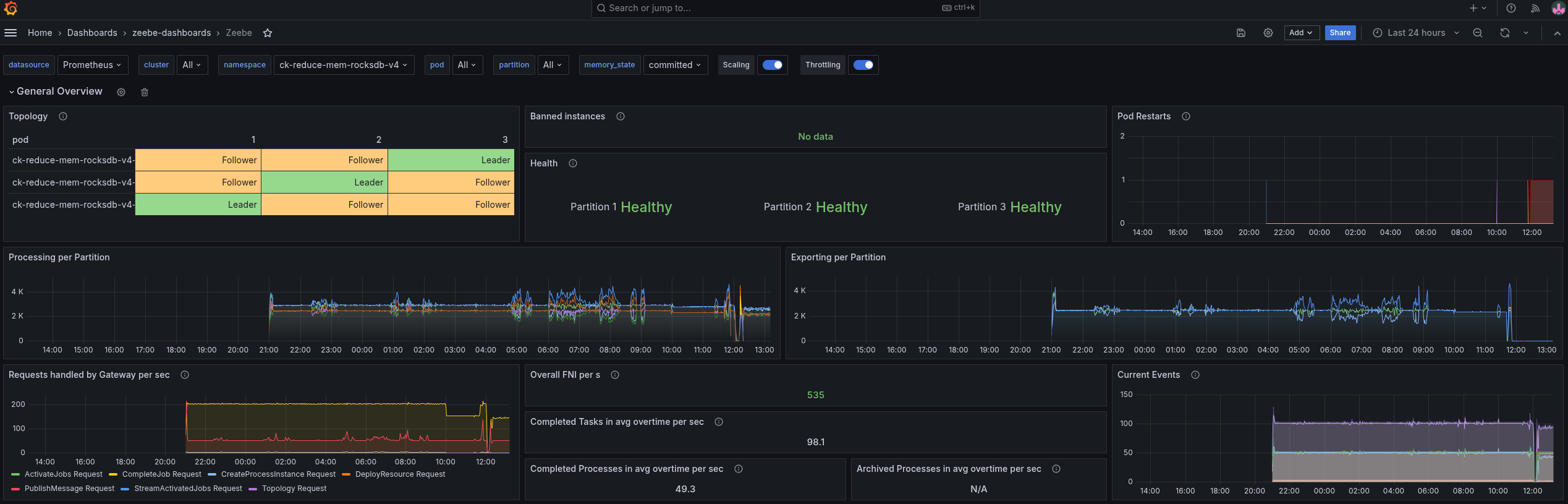
Task: Open the Health panel title
Action: (544, 163)
